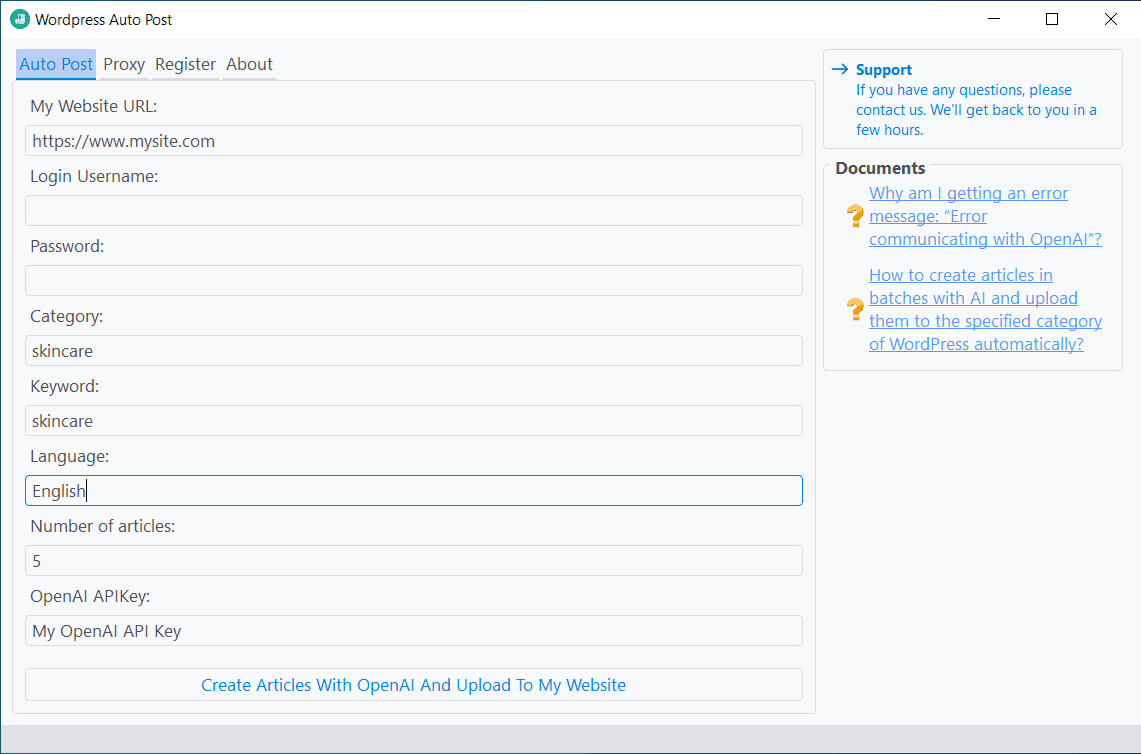The height and width of the screenshot is (754, 1141).
Task: Click the "OpenAI APIKey:" label
Action: pos(90,596)
